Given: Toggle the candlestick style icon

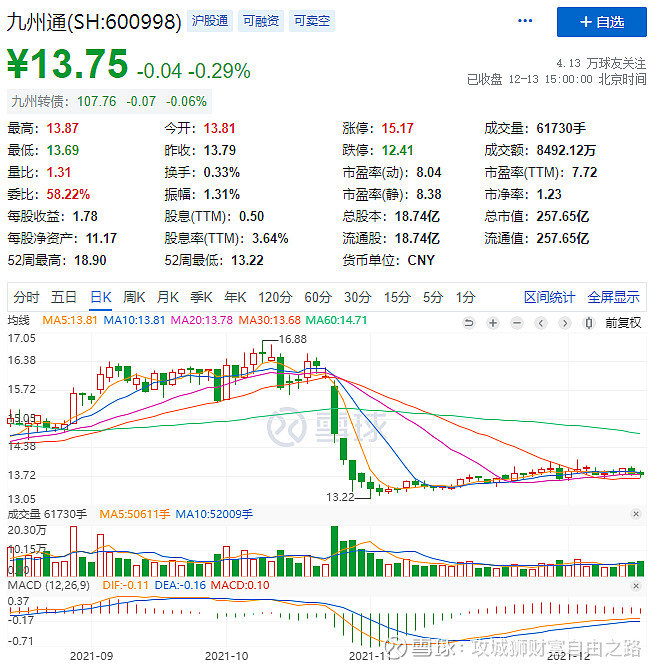Looking at the screenshot, I should (x=589, y=323).
